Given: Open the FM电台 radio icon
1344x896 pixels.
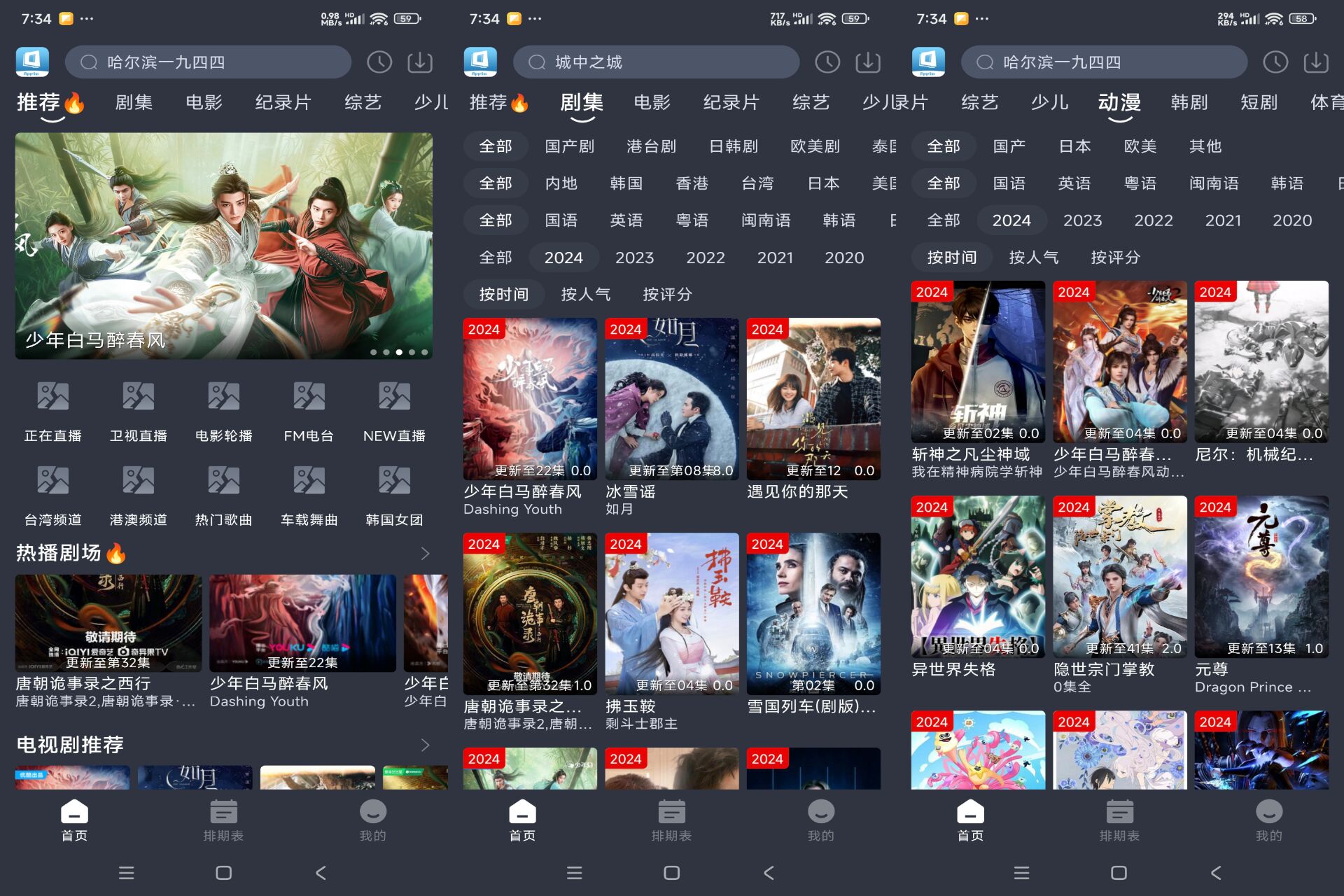Looking at the screenshot, I should coord(309,397).
